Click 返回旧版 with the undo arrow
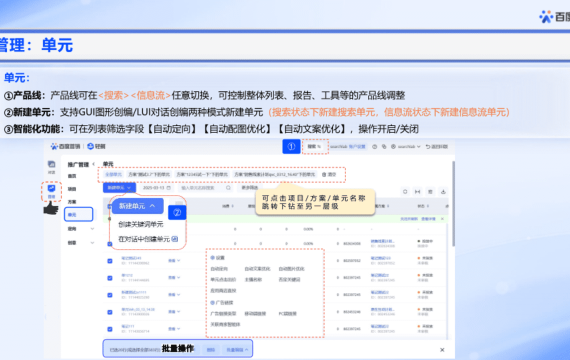The height and width of the screenshot is (360, 570). pos(437,147)
